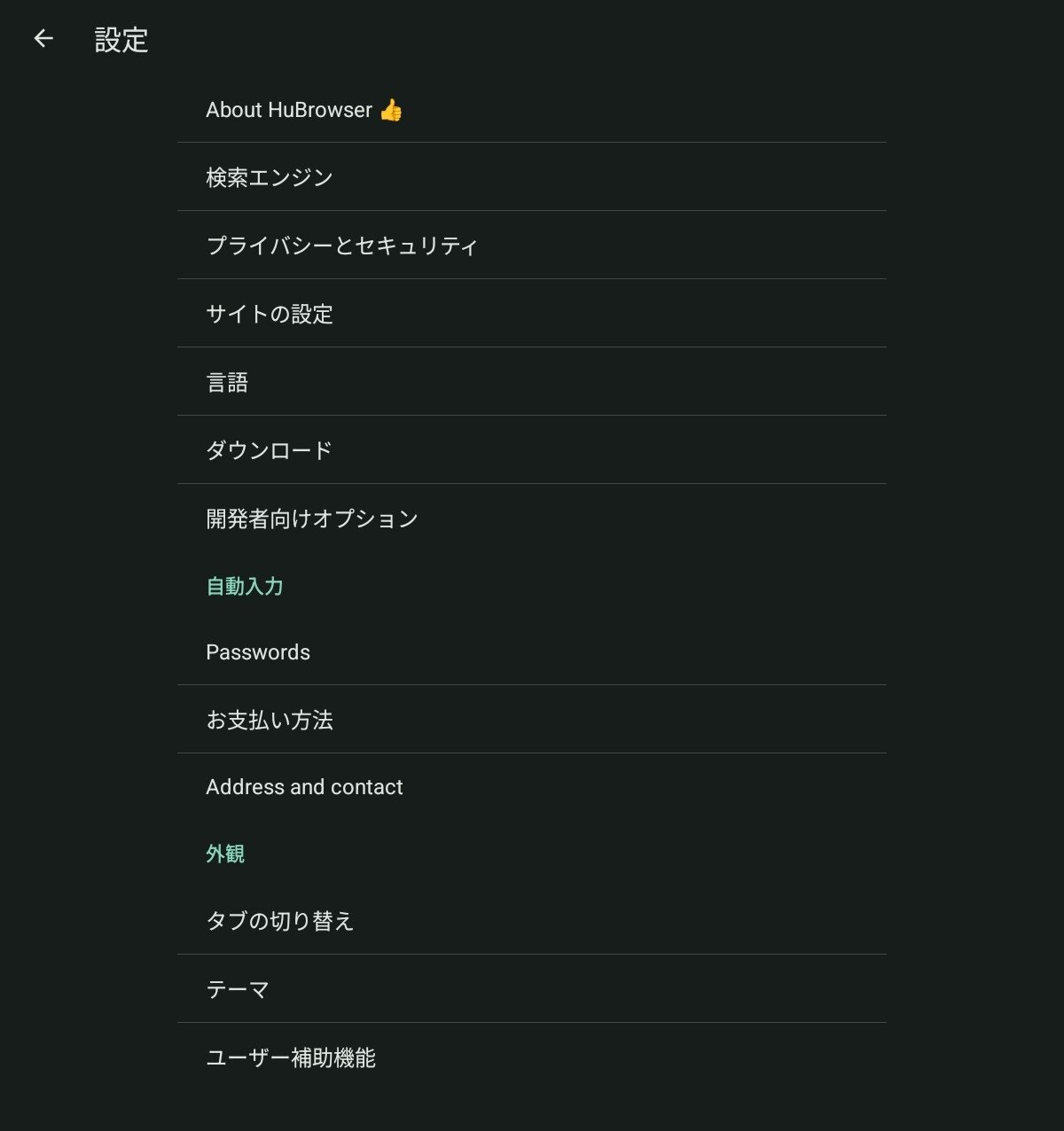
Task: Select お支払い方法
Action: tap(532, 720)
